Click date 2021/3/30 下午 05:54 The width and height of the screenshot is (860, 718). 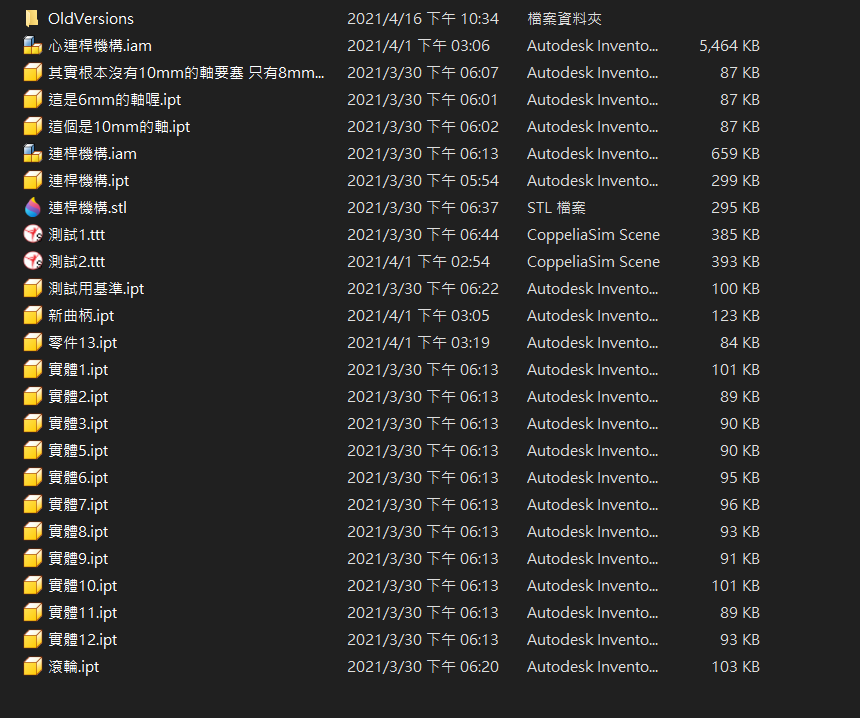[423, 180]
